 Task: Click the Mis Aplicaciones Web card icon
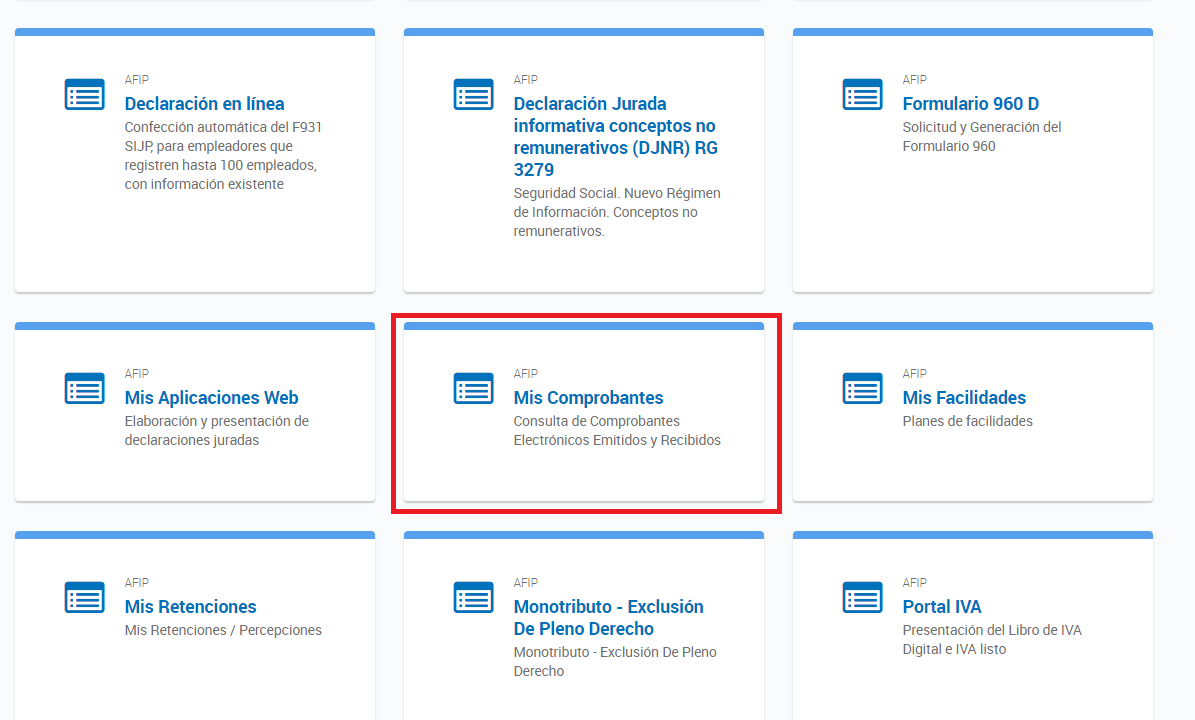pyautogui.click(x=85, y=389)
